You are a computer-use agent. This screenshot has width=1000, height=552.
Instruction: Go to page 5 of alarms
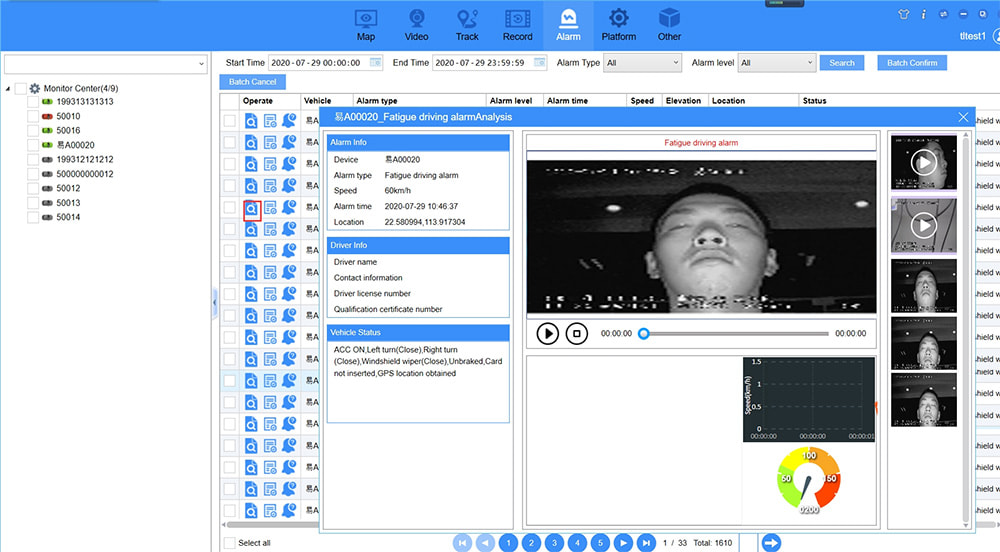tap(600, 542)
